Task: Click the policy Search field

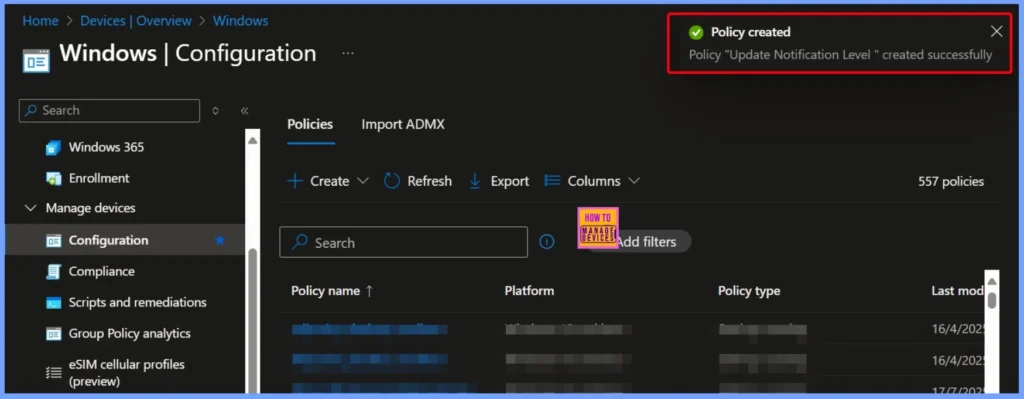Action: 404,242
